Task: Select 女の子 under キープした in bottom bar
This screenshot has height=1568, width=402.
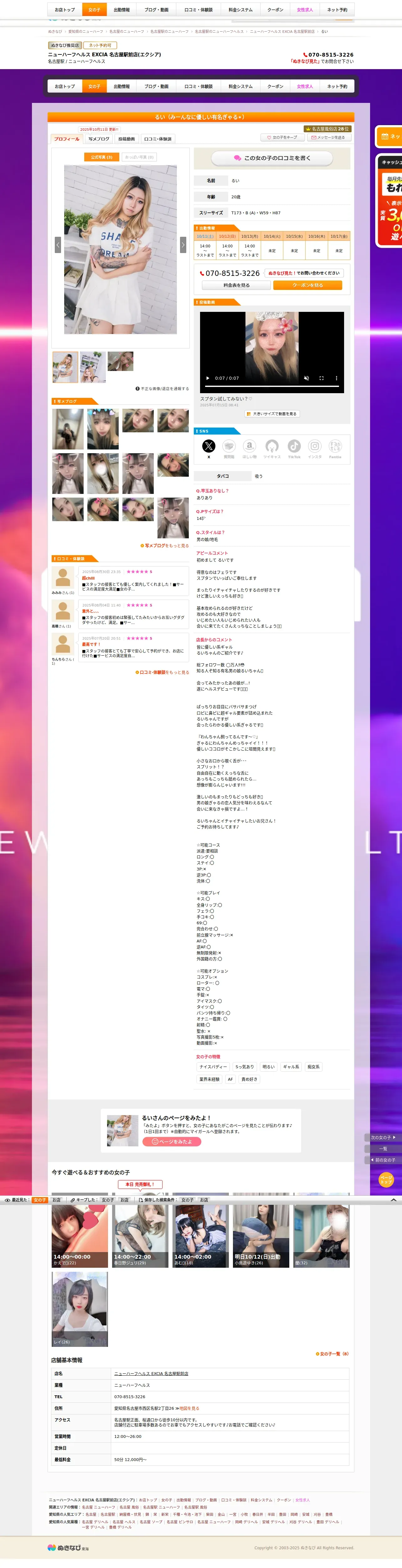Action: point(108,1200)
